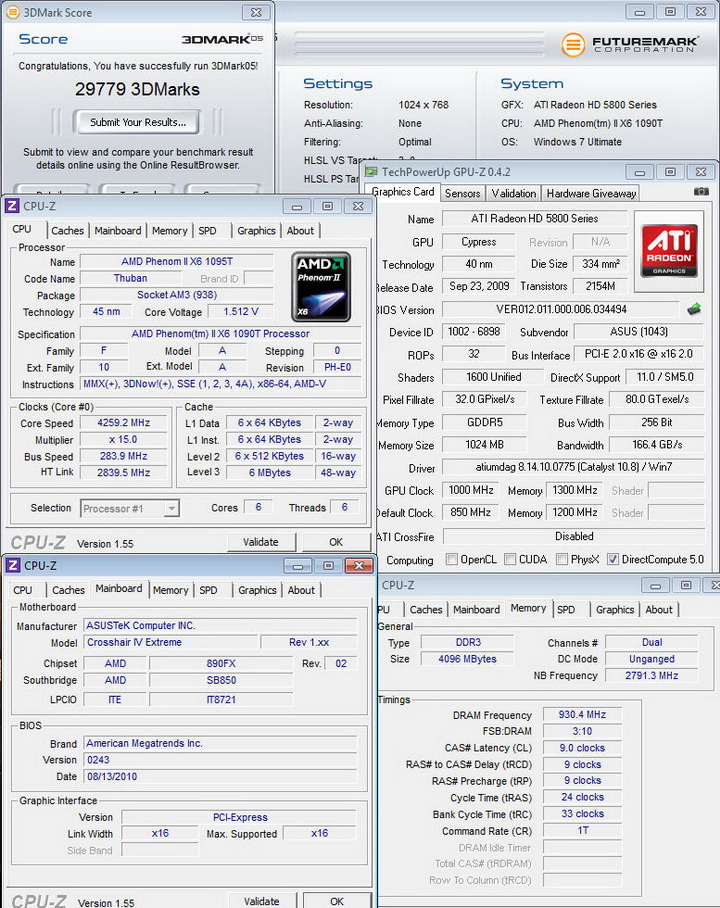Click the GPU-Z Bandwidth value 166.4 GB/s

pos(657,445)
